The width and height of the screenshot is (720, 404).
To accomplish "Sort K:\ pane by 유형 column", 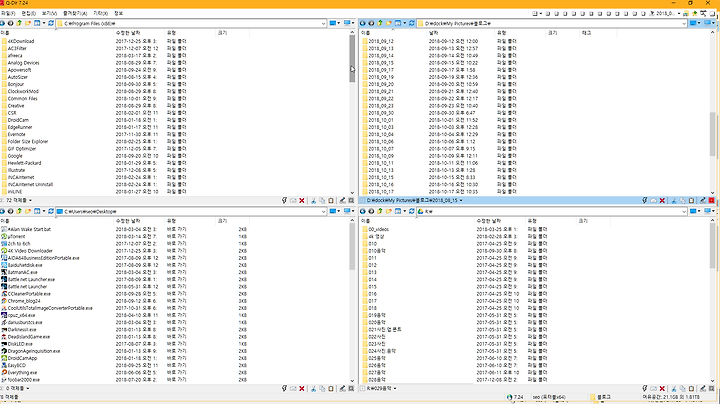I will click(x=551, y=221).
